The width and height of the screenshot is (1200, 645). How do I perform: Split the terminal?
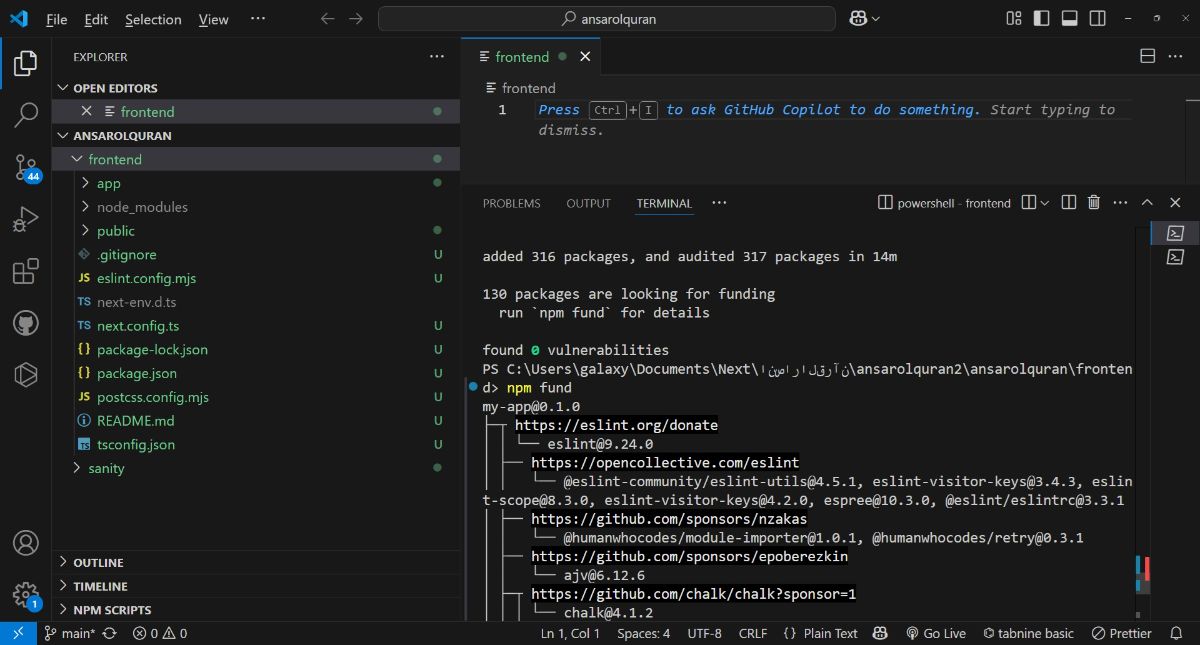pyautogui.click(x=1068, y=202)
